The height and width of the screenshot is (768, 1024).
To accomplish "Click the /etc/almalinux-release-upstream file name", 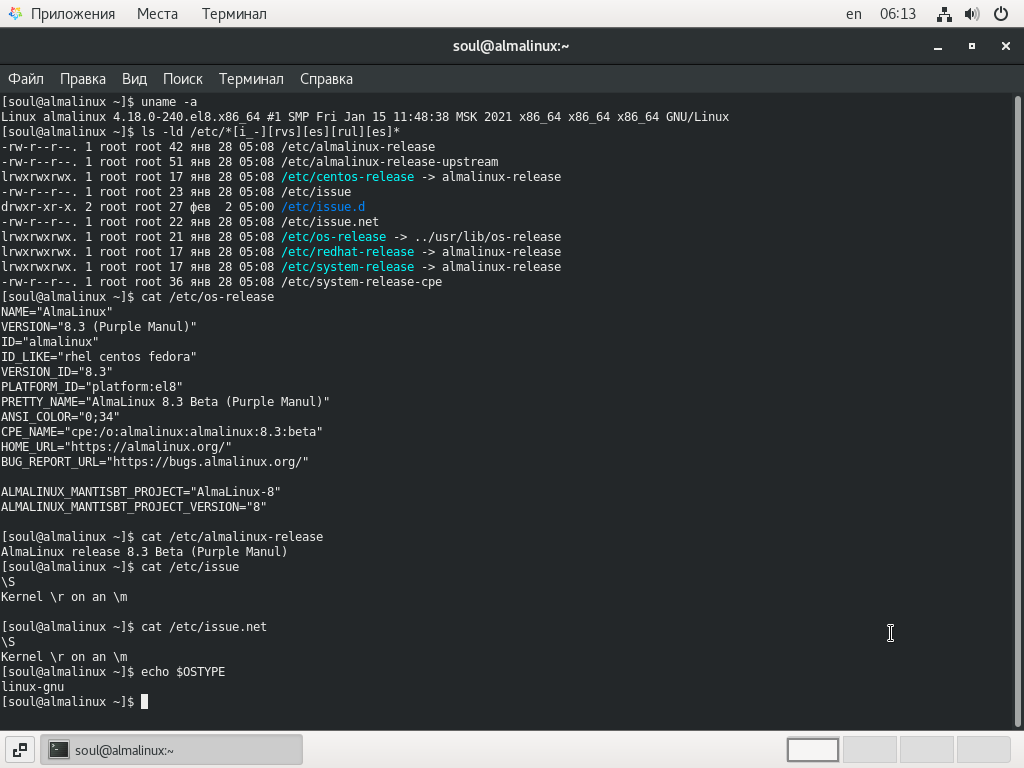I will 390,162.
